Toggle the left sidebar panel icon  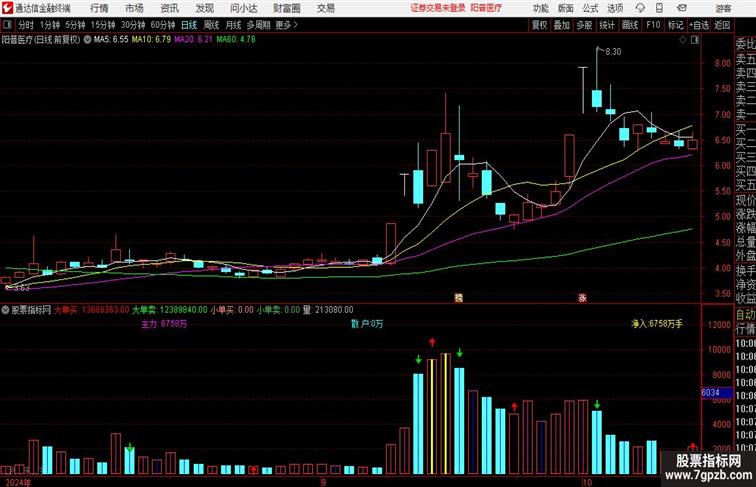pyautogui.click(x=7, y=25)
